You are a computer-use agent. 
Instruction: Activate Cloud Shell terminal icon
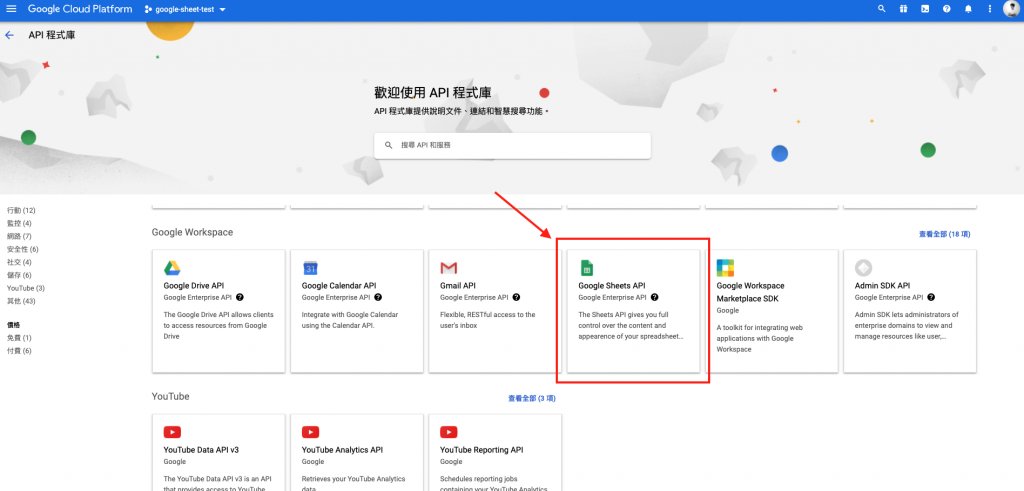click(925, 9)
